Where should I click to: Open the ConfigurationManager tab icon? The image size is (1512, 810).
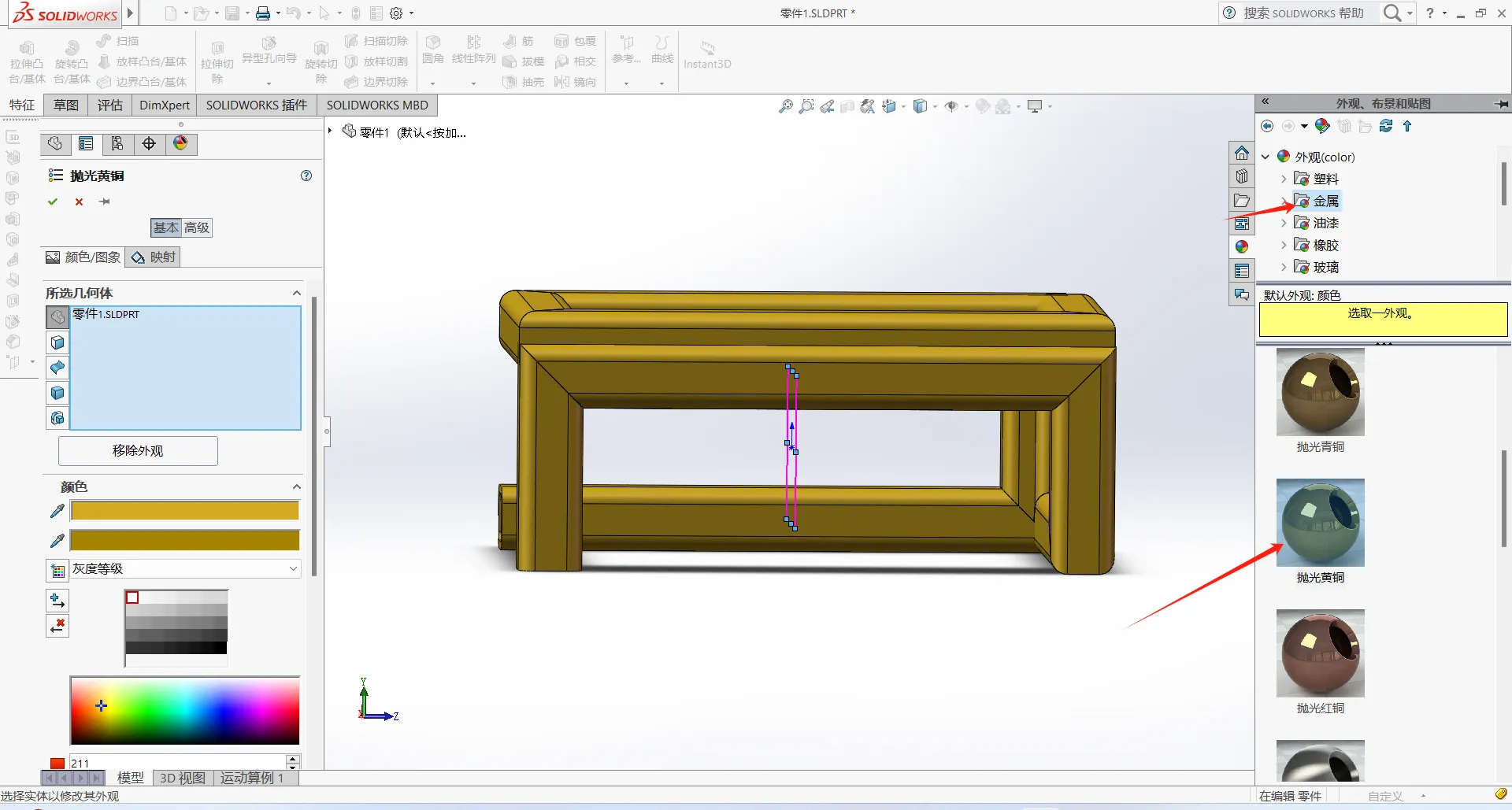(x=117, y=143)
